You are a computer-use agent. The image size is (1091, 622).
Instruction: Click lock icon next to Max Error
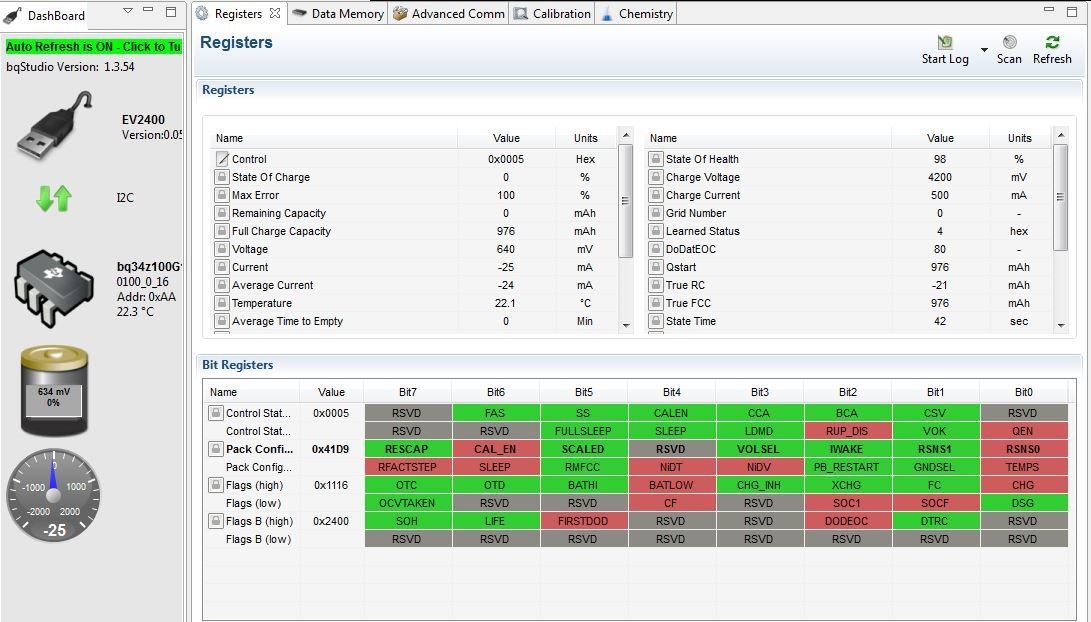221,195
